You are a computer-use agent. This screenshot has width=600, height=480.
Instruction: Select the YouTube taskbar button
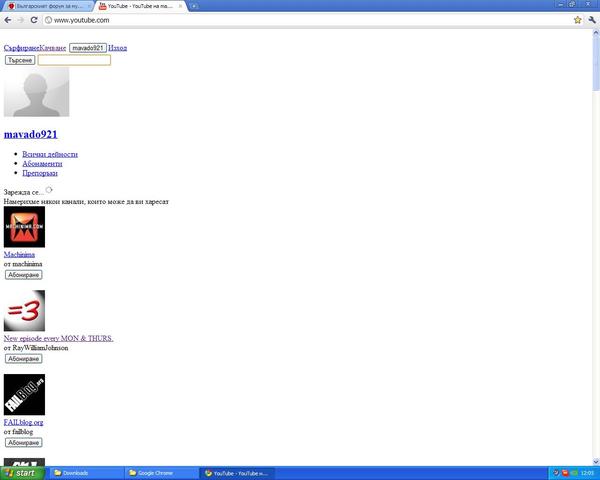pyautogui.click(x=237, y=473)
